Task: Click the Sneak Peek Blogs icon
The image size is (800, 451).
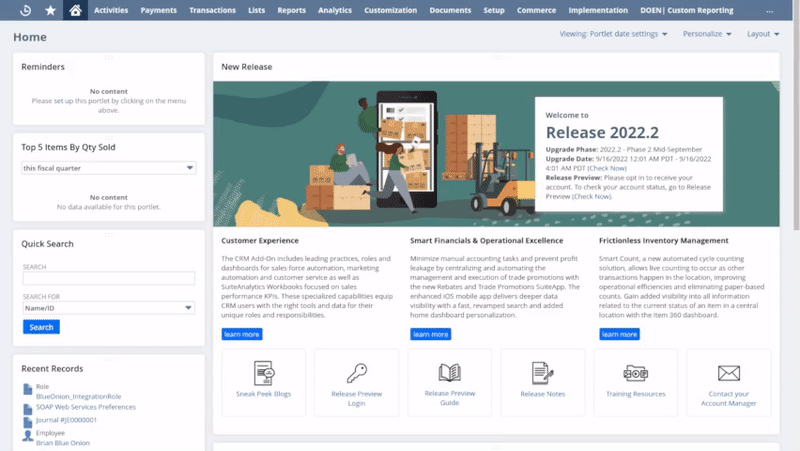Action: pos(264,373)
